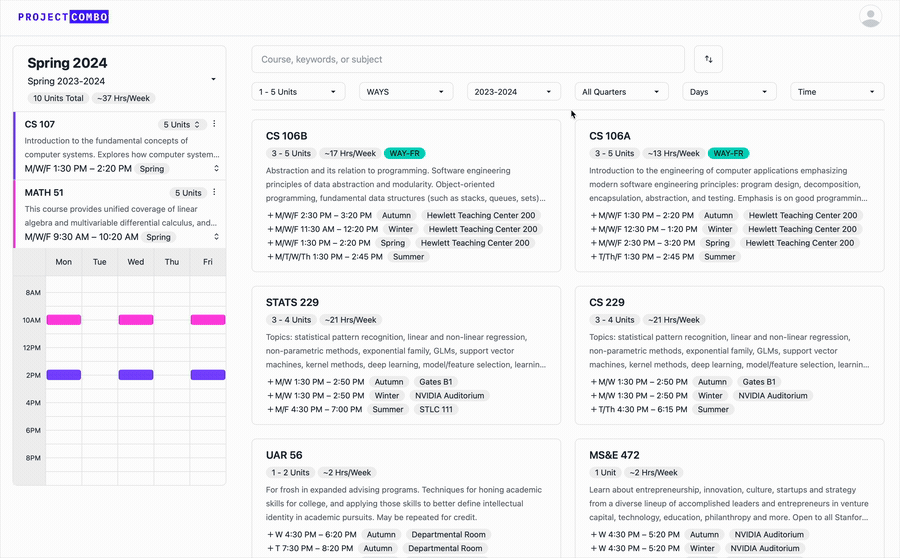Click the WAY-FR tag on CS 106B

pyautogui.click(x=405, y=154)
